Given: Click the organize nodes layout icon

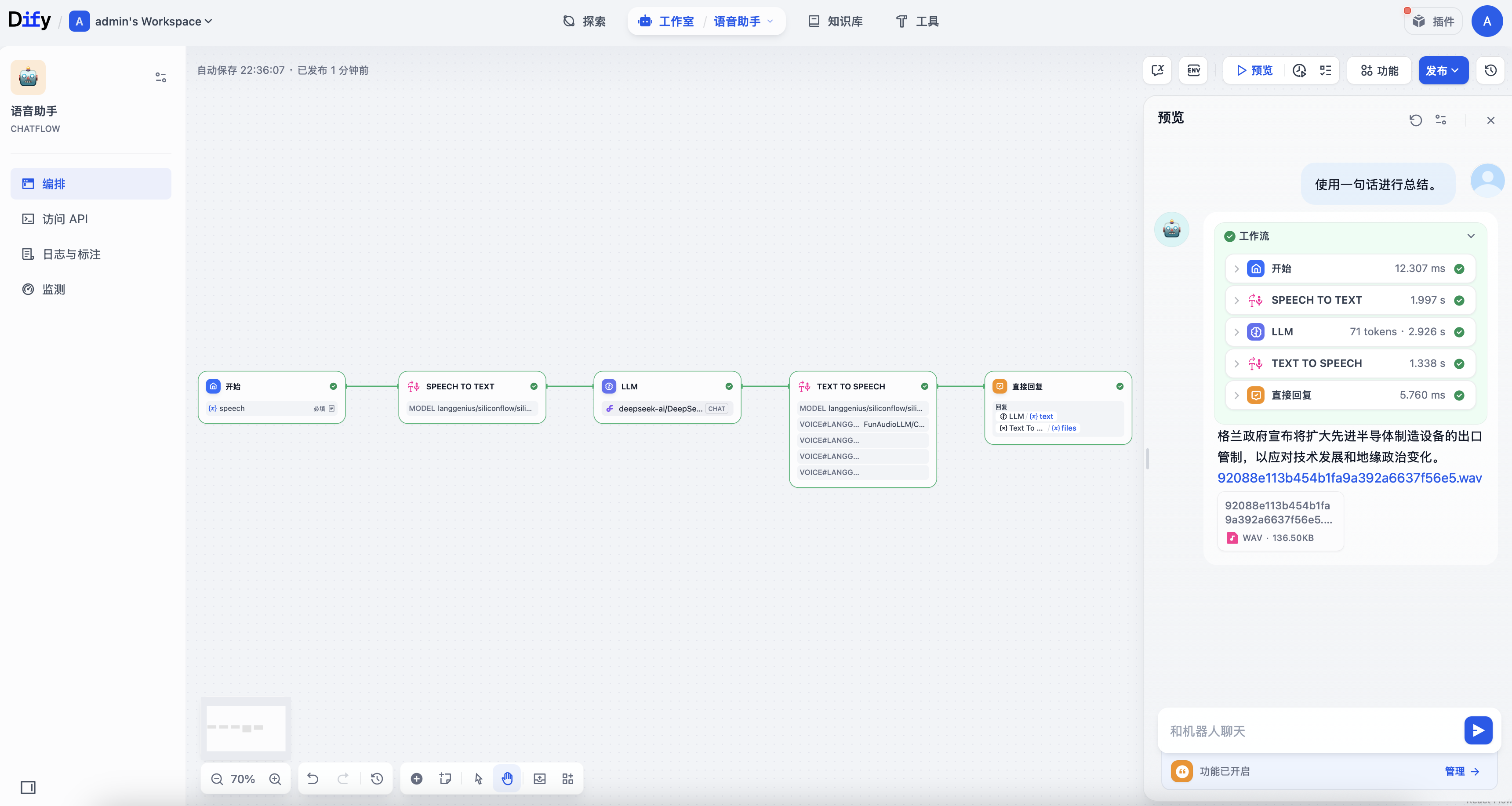Looking at the screenshot, I should pyautogui.click(x=567, y=779).
